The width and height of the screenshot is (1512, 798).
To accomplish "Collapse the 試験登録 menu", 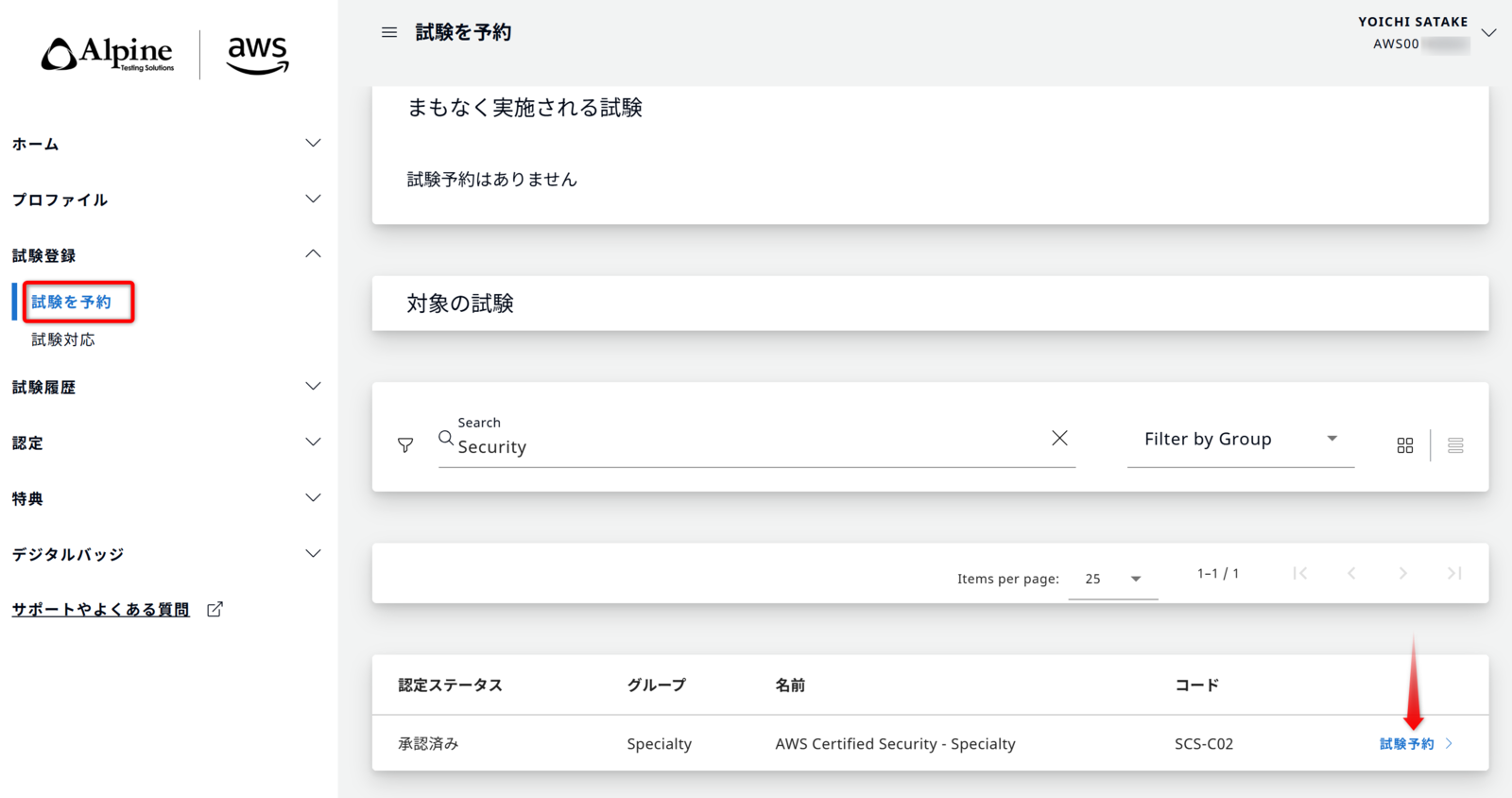I will [x=313, y=254].
